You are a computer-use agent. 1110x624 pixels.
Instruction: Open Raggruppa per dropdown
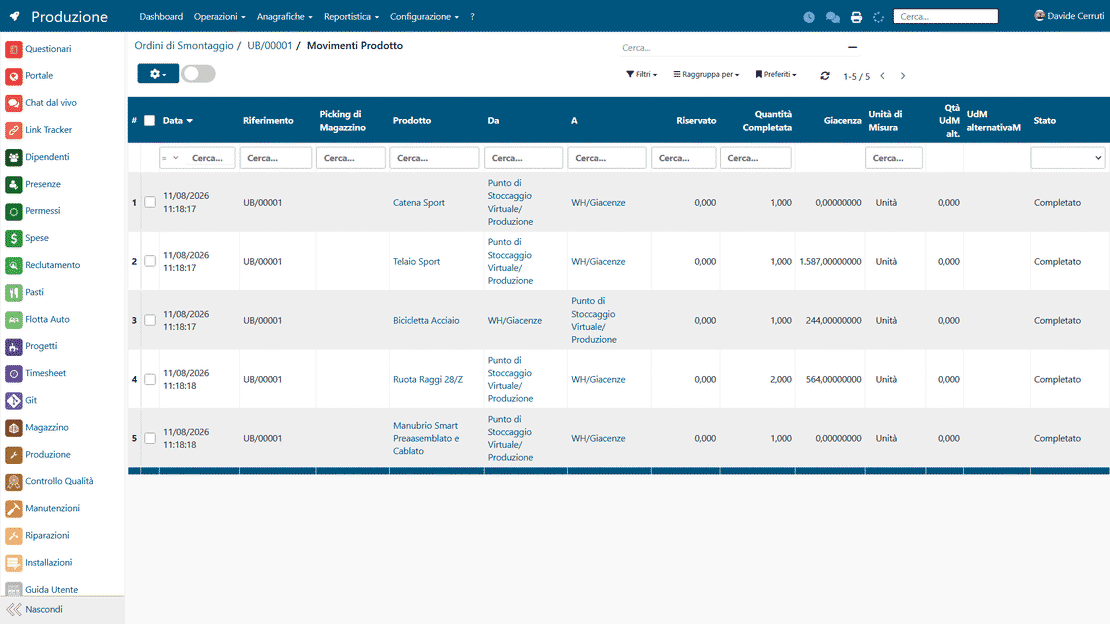tap(706, 74)
